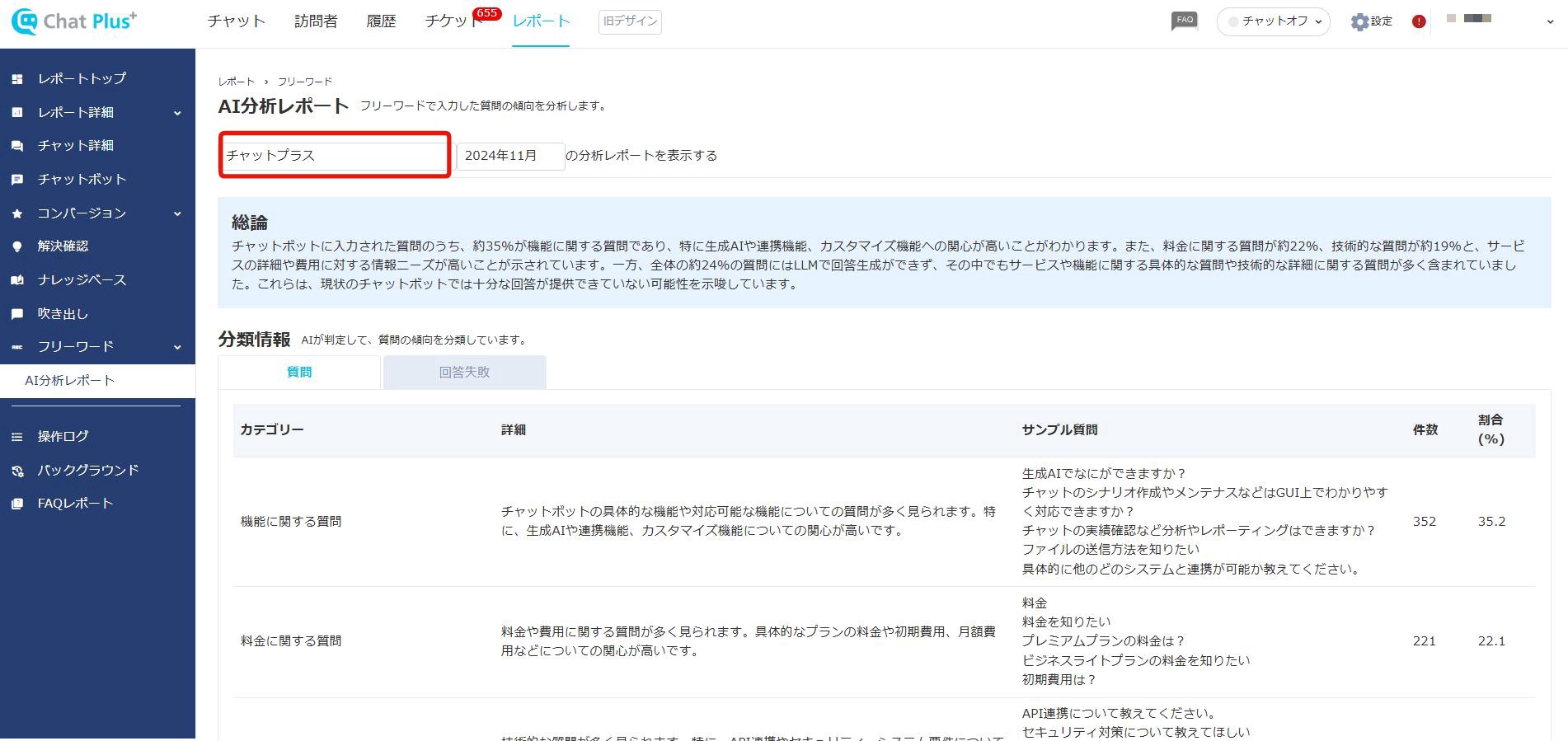Click the 機能に関する質問 category cell
Screen dimensions: 1568x741
click(x=291, y=521)
